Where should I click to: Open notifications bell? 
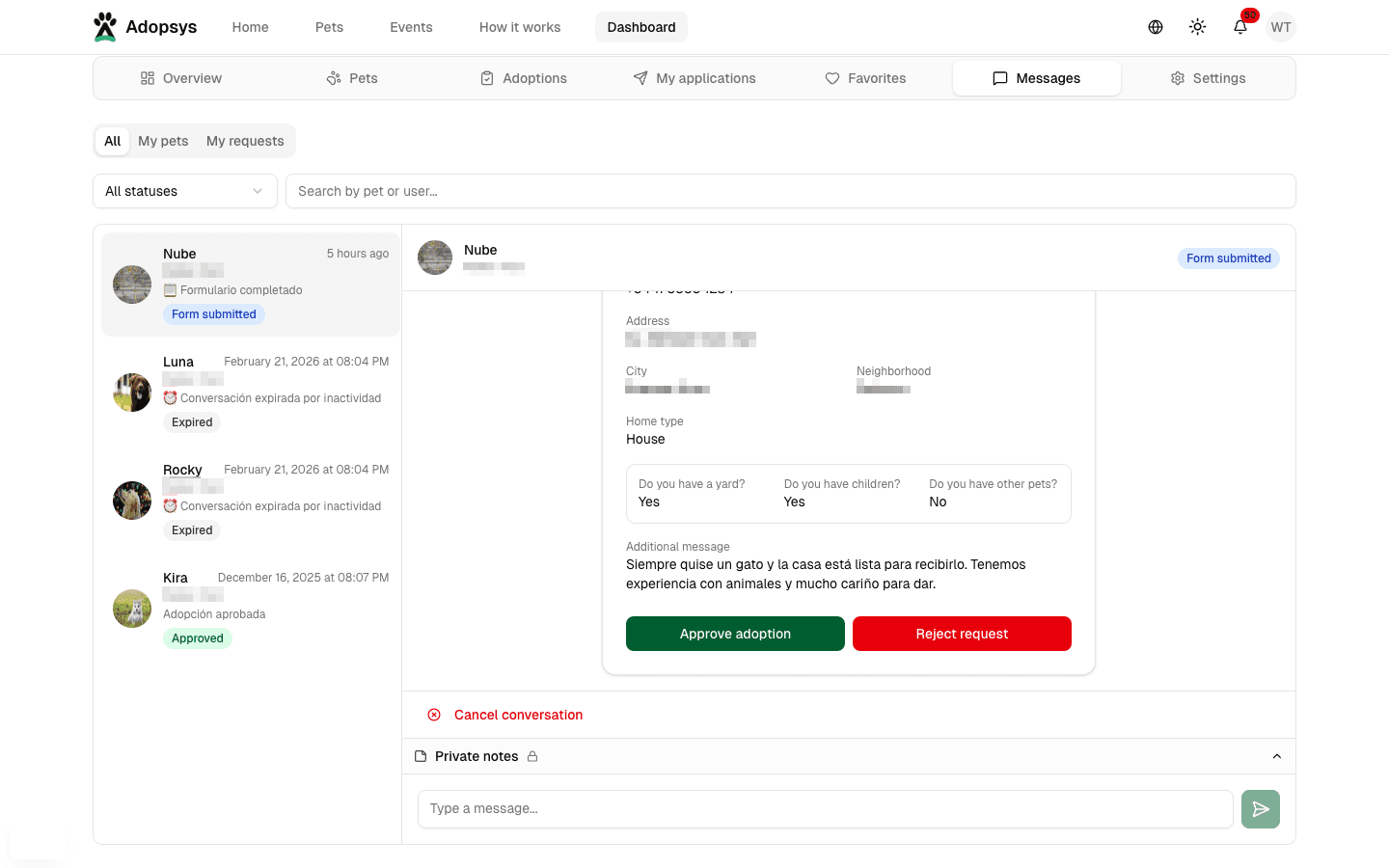click(1240, 27)
